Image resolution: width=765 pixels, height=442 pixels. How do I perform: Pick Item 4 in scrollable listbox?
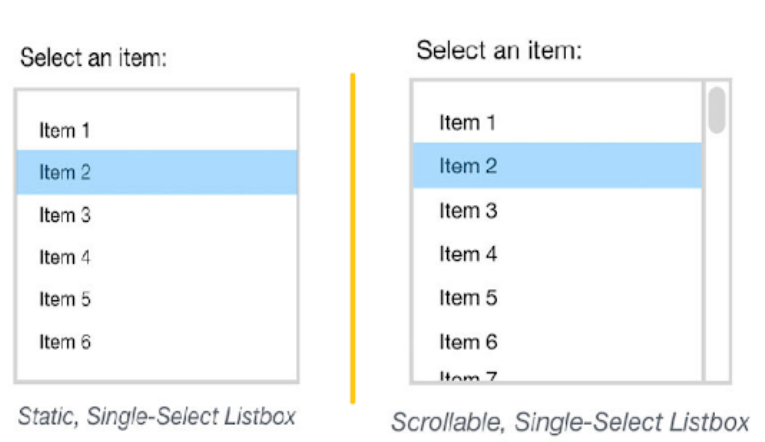(x=557, y=254)
